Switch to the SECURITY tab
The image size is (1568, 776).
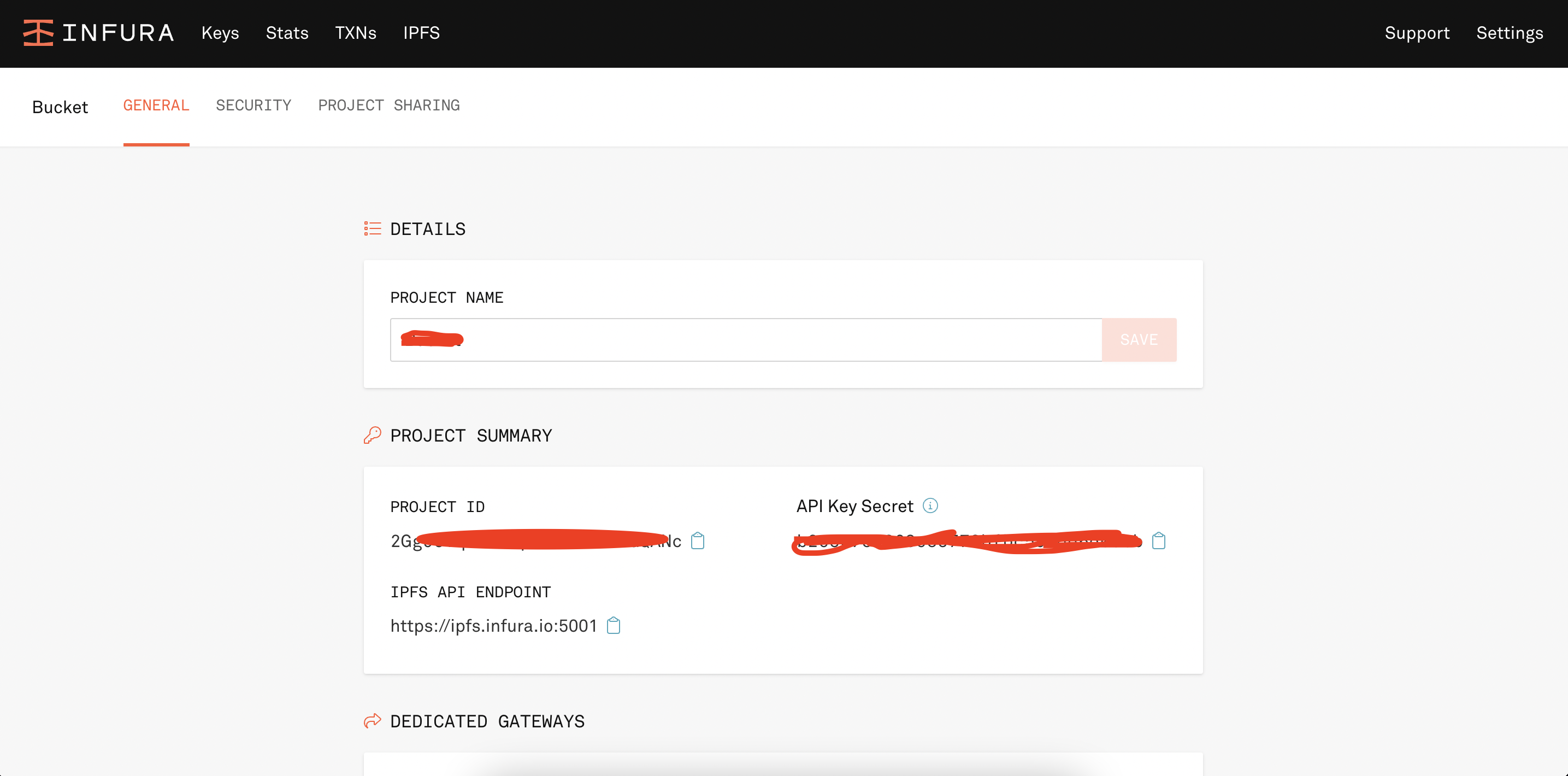[x=254, y=106]
